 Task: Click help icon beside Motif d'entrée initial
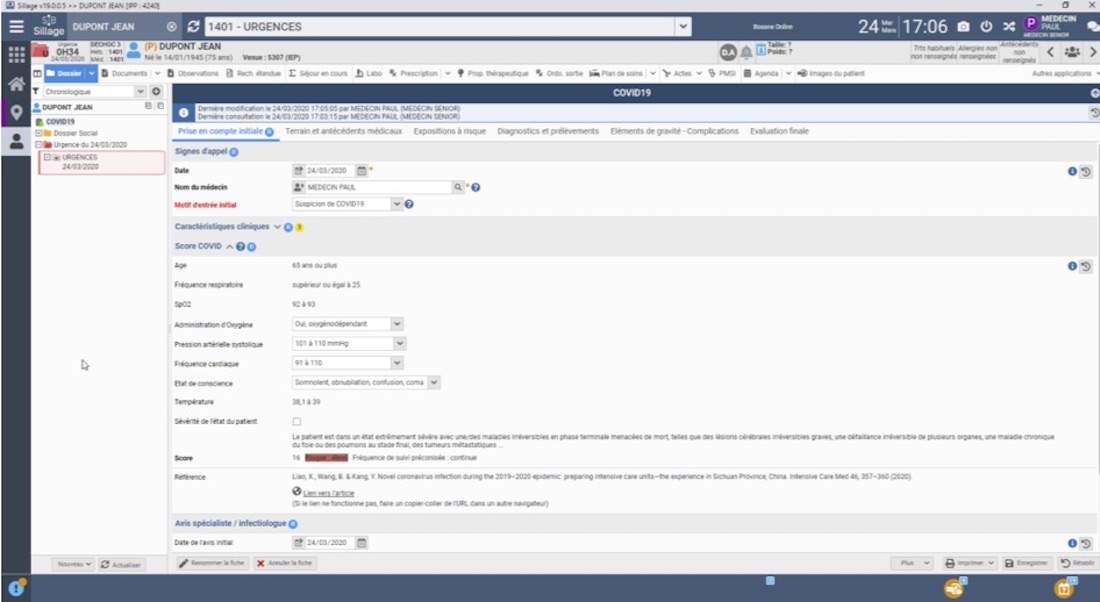tap(409, 204)
